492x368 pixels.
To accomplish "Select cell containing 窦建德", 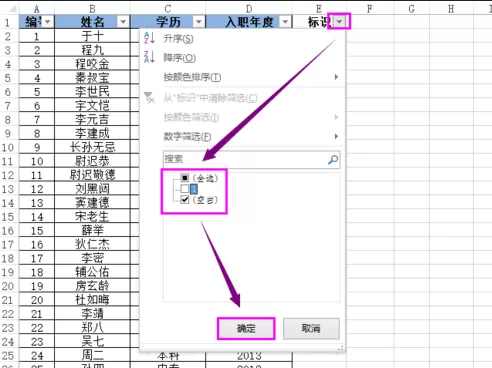I will point(92,203).
